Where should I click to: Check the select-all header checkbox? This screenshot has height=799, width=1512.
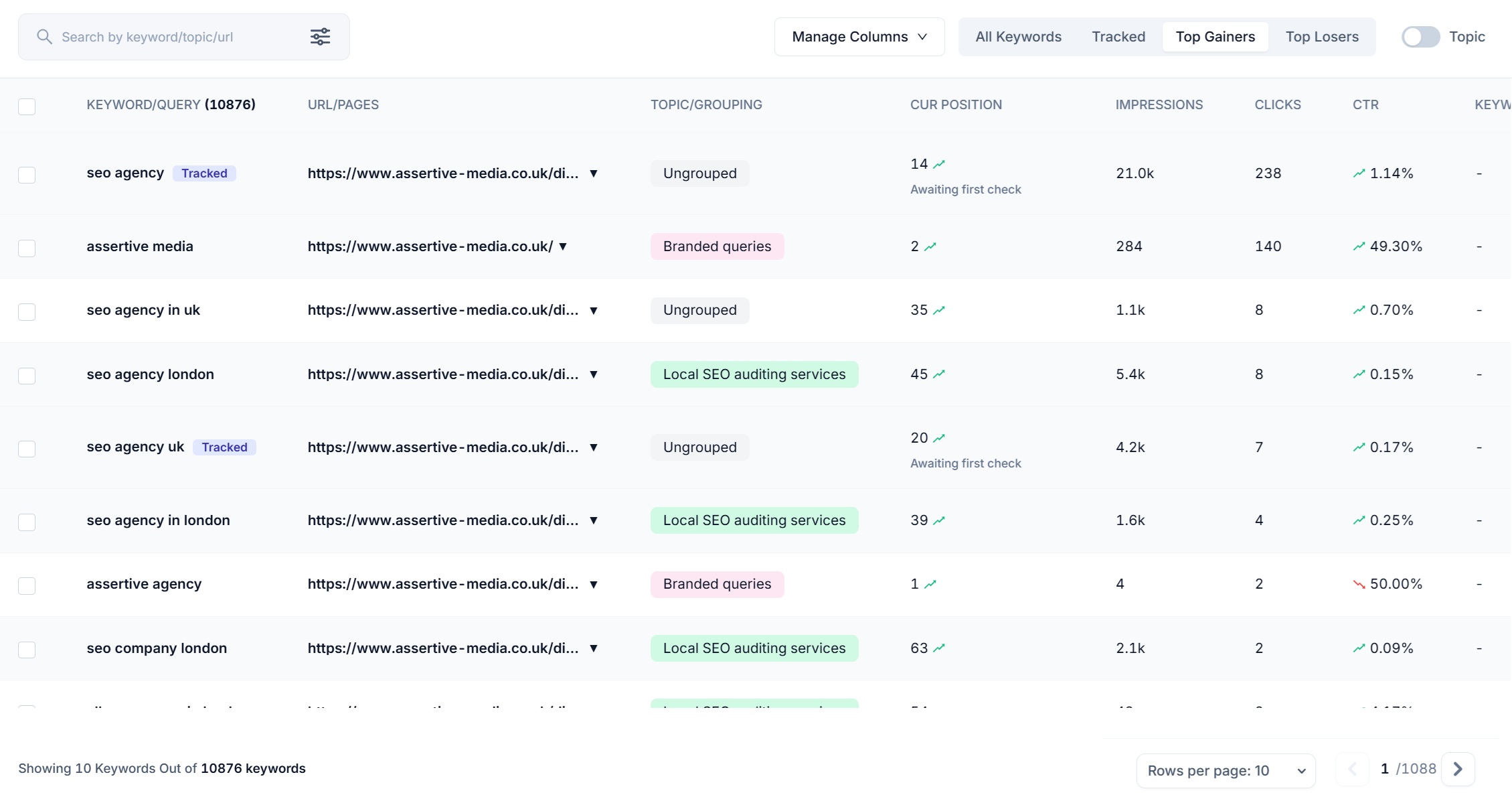click(27, 106)
